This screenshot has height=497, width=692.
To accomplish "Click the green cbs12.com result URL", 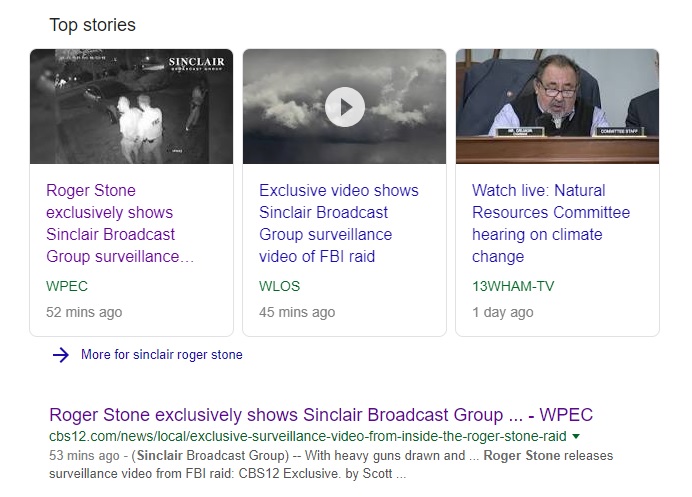I will [x=308, y=437].
